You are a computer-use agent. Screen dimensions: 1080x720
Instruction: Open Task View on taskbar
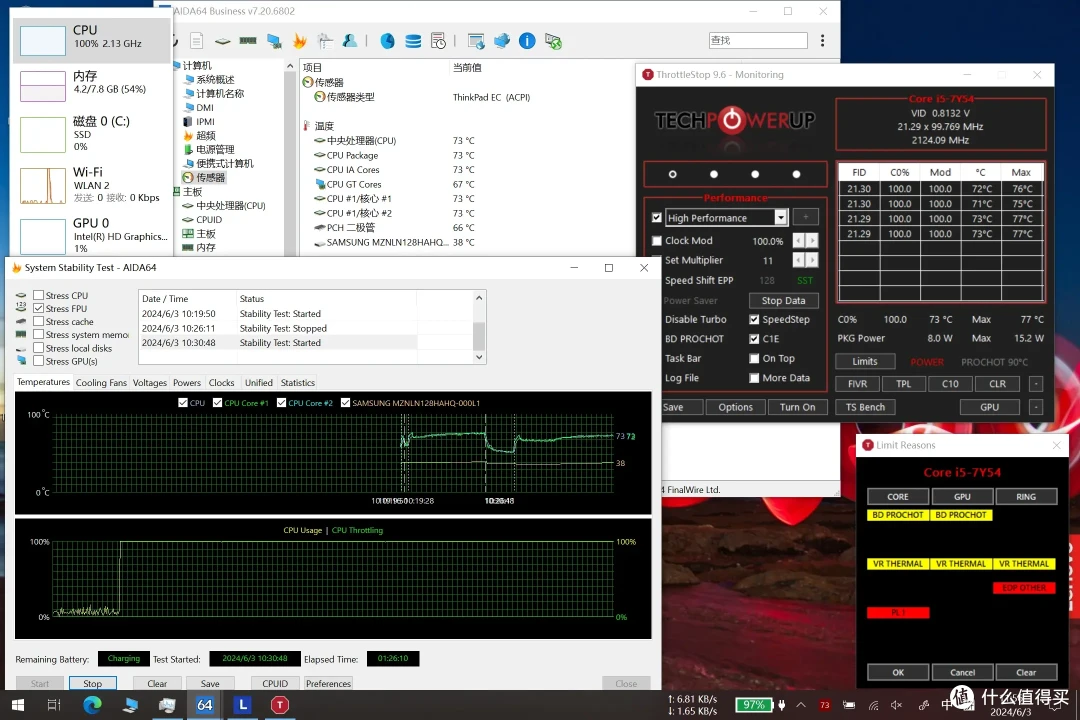[x=54, y=705]
